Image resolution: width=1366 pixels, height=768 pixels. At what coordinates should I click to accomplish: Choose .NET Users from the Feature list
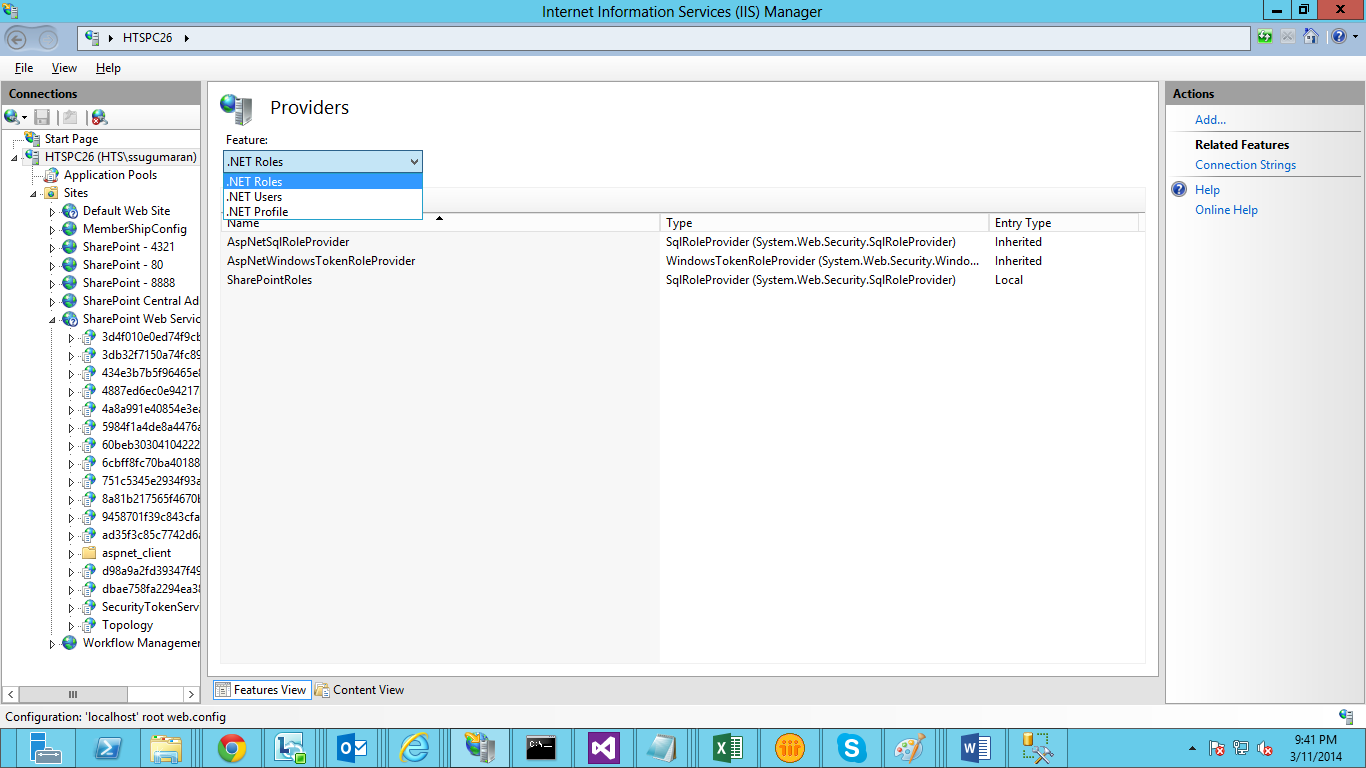pos(323,197)
